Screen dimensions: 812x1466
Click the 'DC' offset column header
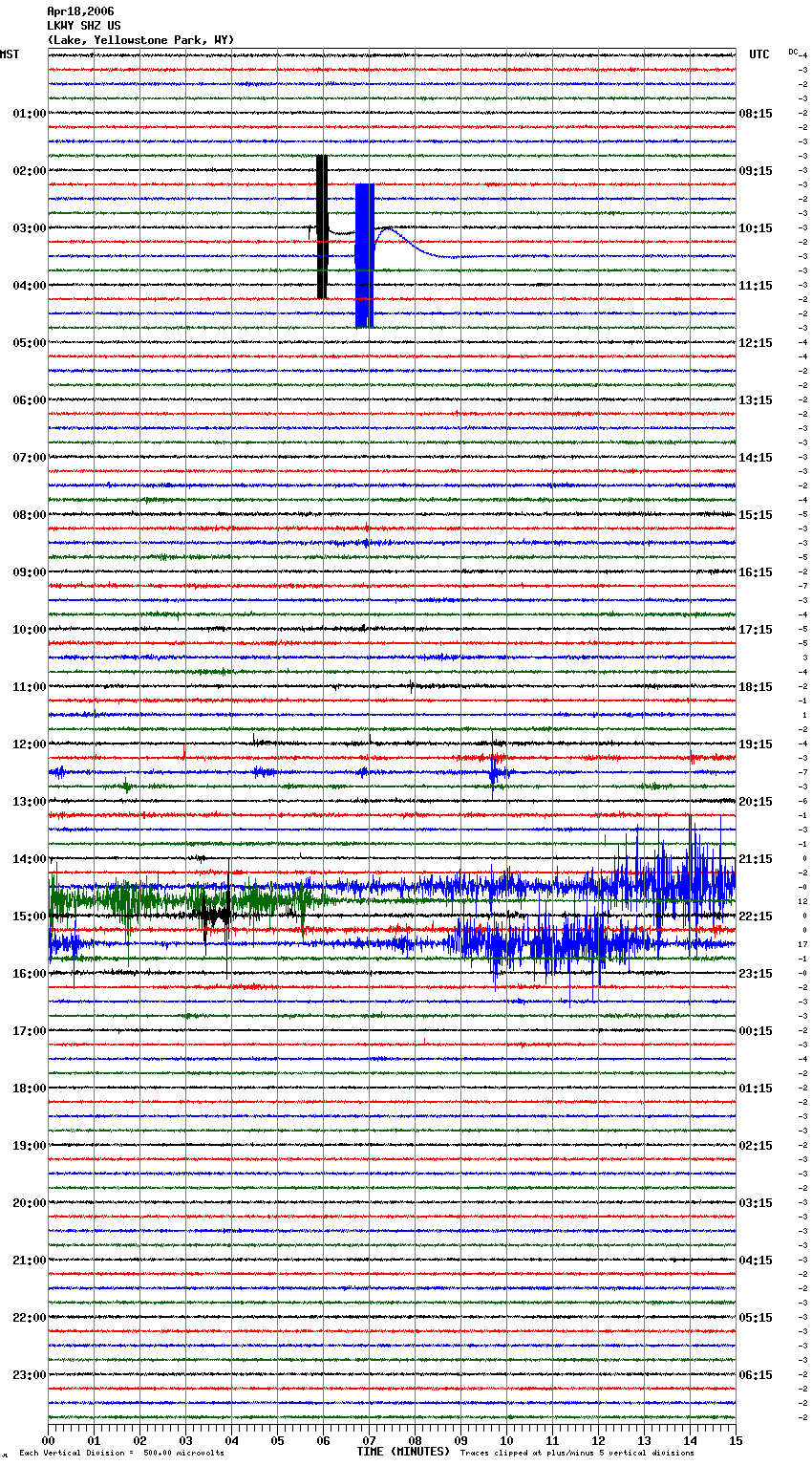(x=793, y=52)
